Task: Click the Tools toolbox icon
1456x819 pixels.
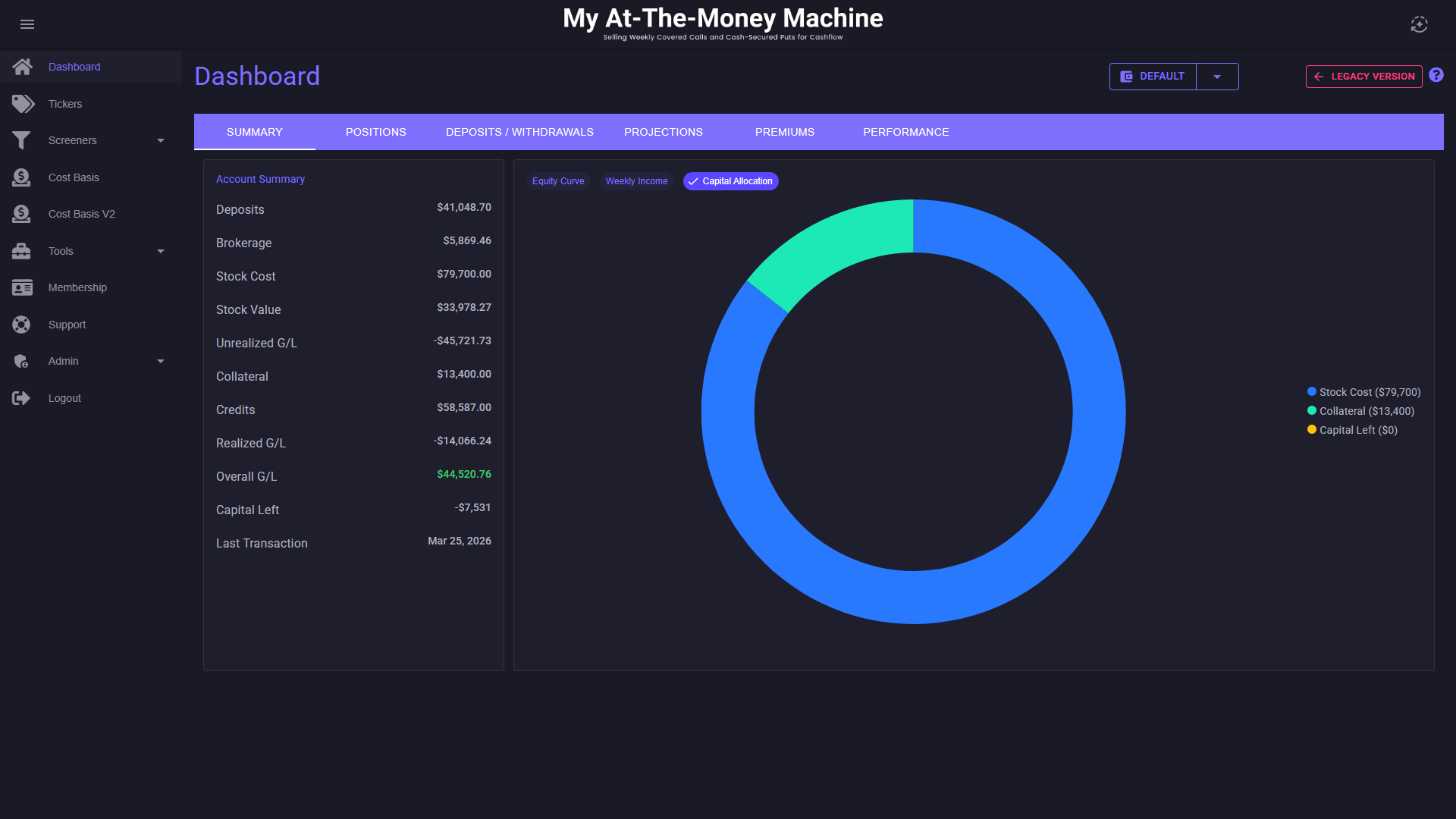Action: 21,251
